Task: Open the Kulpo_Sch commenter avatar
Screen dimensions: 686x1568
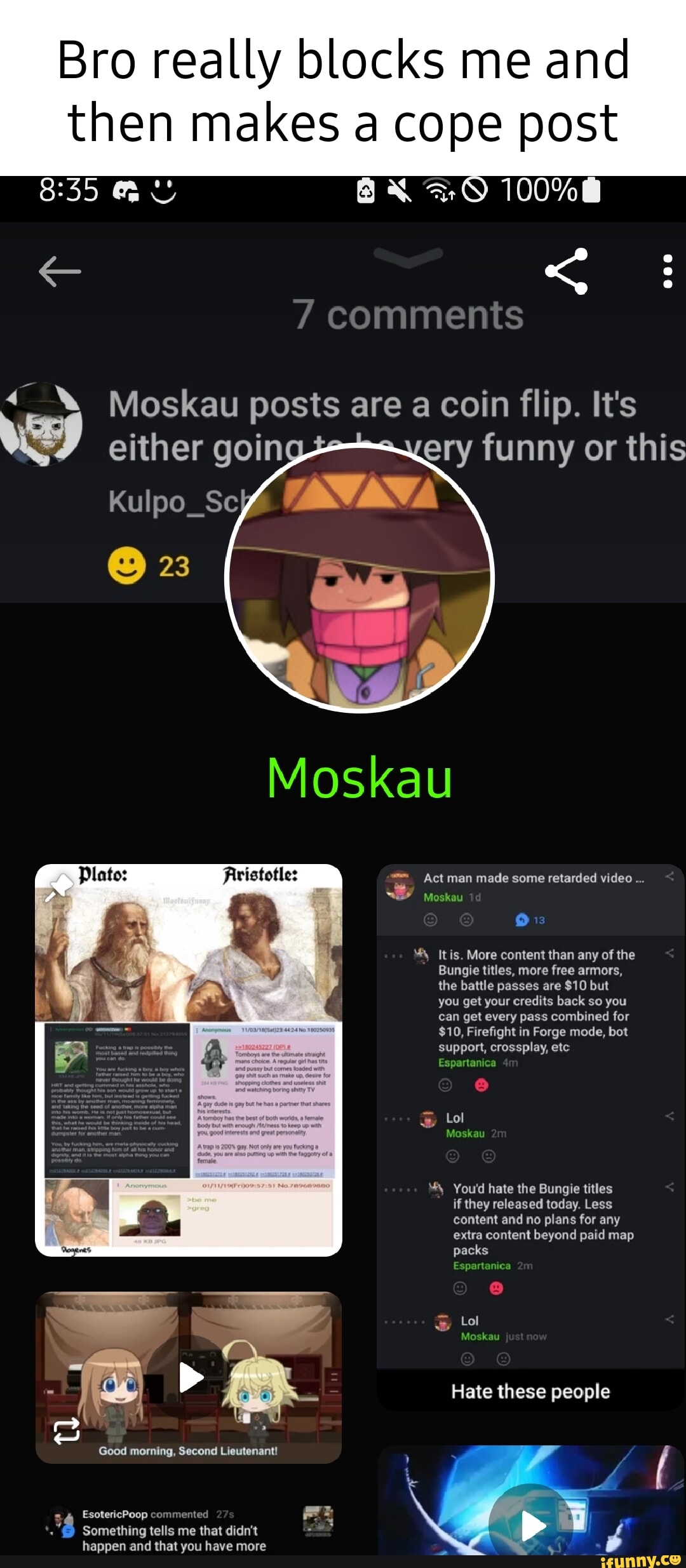Action: click(x=41, y=424)
